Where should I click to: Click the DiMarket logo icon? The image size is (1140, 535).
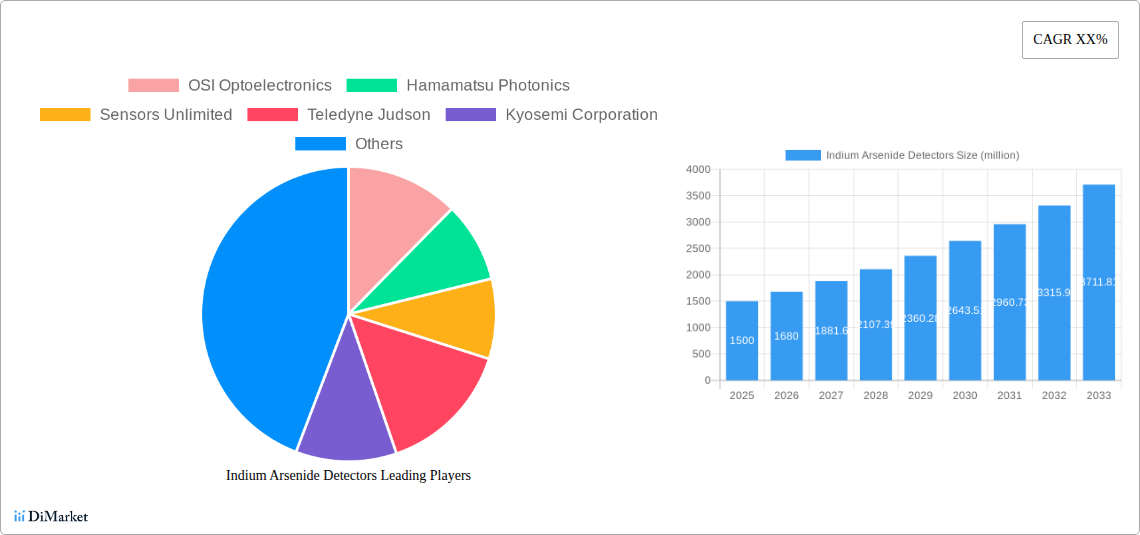[20, 516]
